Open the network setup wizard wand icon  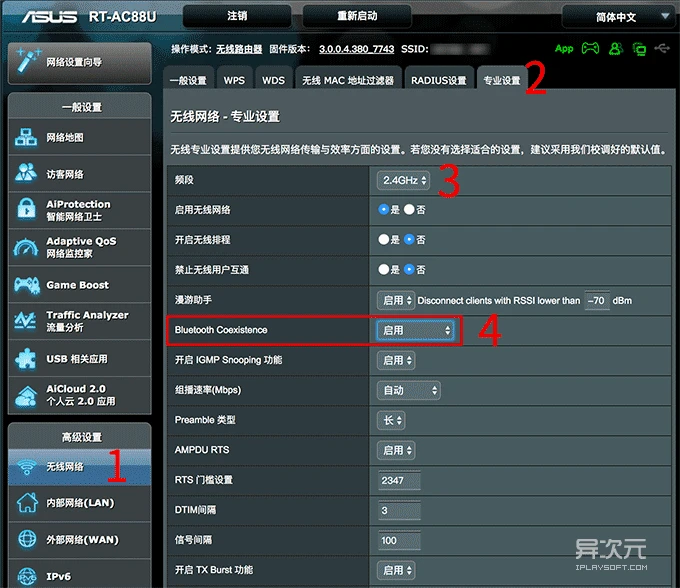(x=28, y=60)
